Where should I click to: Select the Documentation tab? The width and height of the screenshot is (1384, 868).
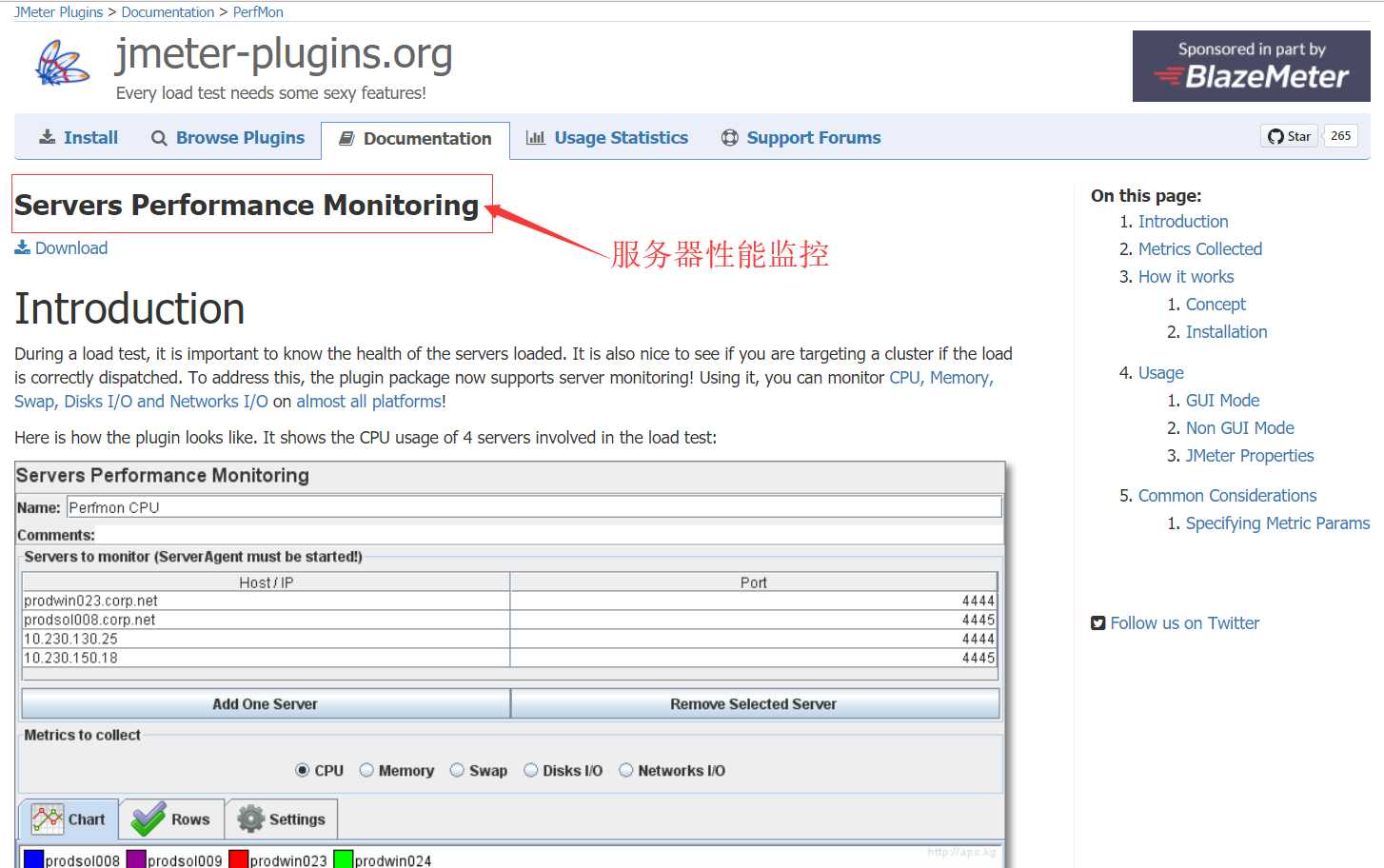tap(416, 139)
